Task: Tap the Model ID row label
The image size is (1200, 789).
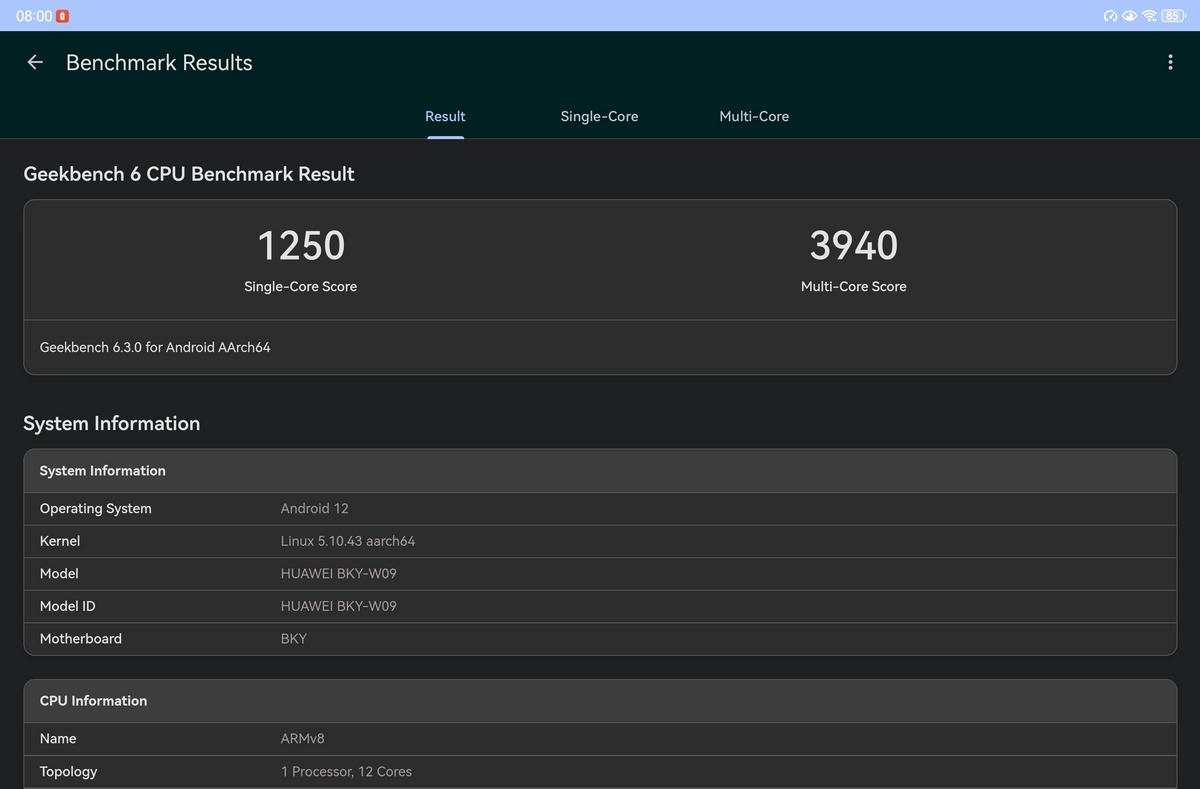Action: click(x=68, y=606)
